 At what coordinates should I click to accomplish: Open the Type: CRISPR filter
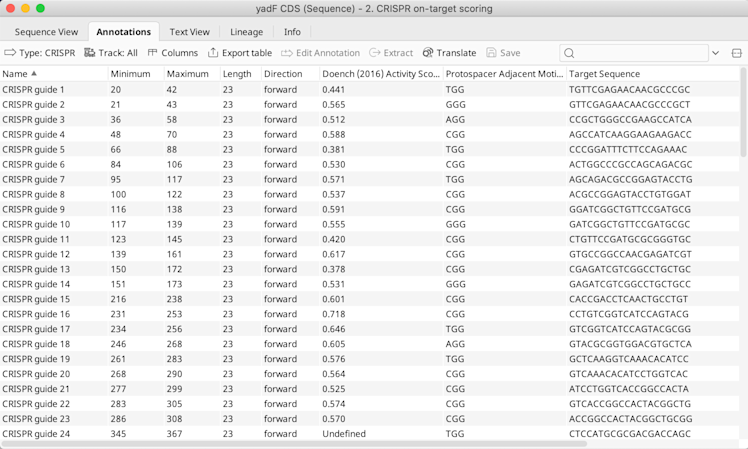[x=39, y=53]
